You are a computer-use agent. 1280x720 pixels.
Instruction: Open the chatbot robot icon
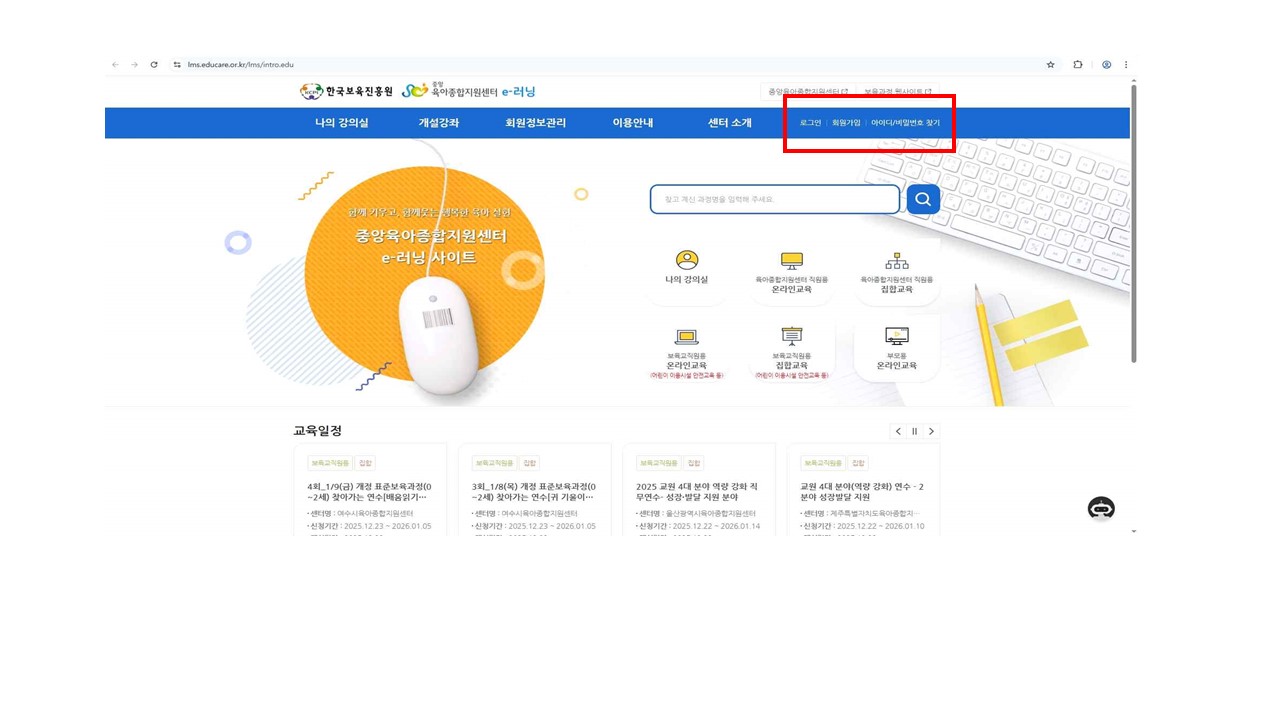[x=1101, y=508]
